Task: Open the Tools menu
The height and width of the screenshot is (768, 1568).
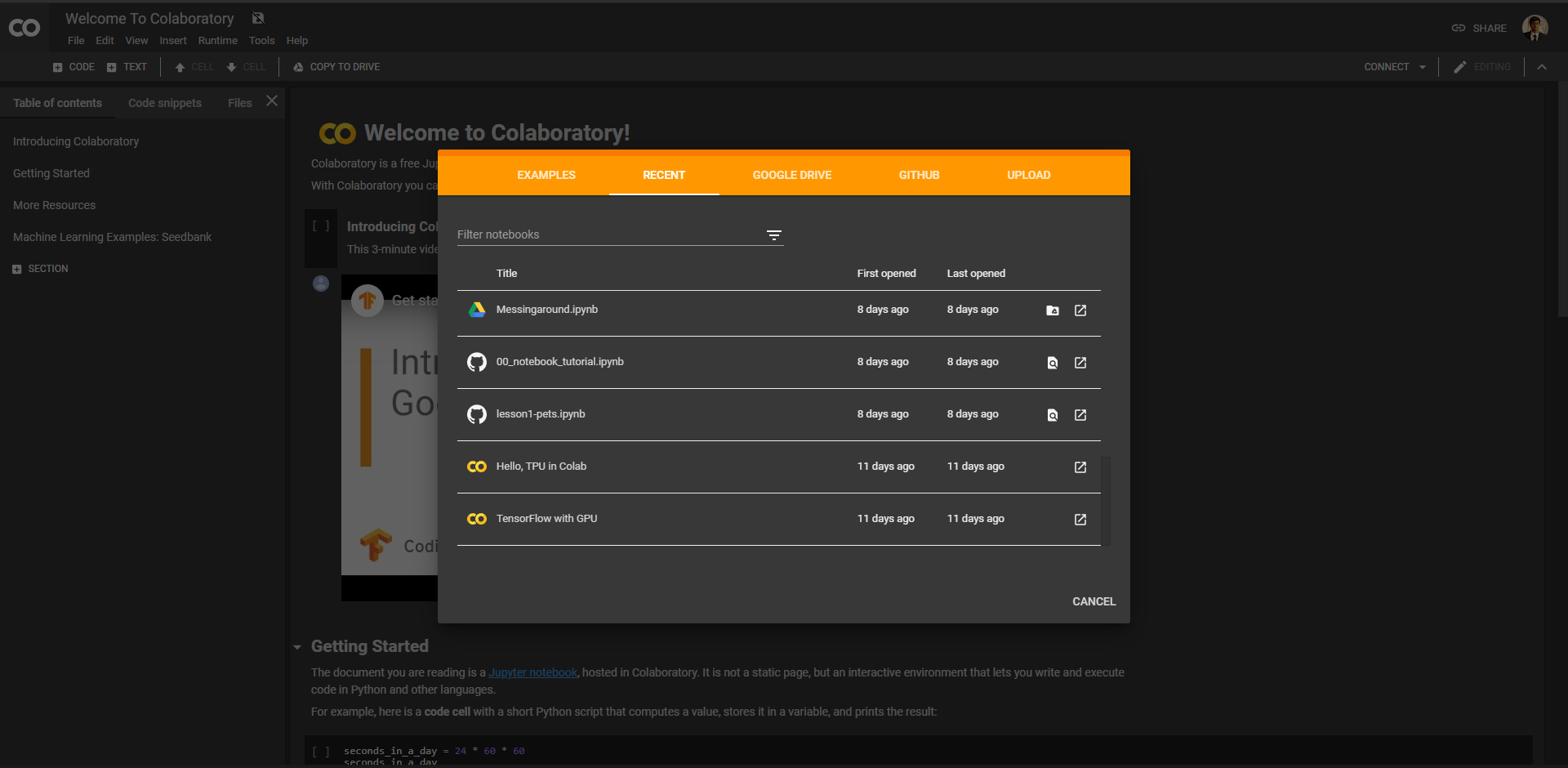Action: pyautogui.click(x=261, y=41)
